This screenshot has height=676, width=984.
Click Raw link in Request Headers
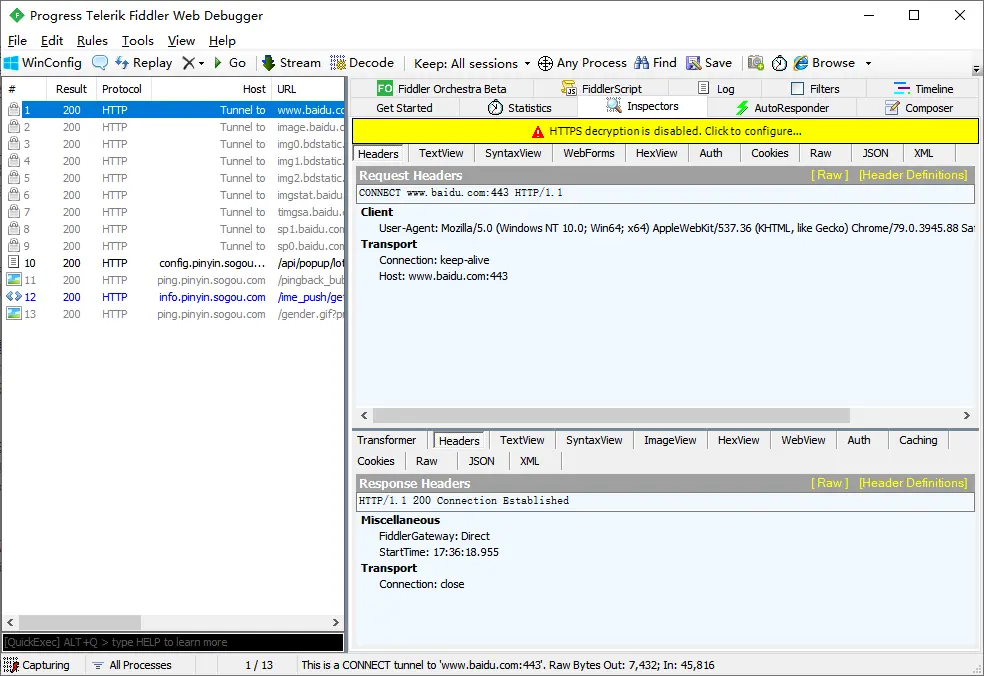coord(829,175)
